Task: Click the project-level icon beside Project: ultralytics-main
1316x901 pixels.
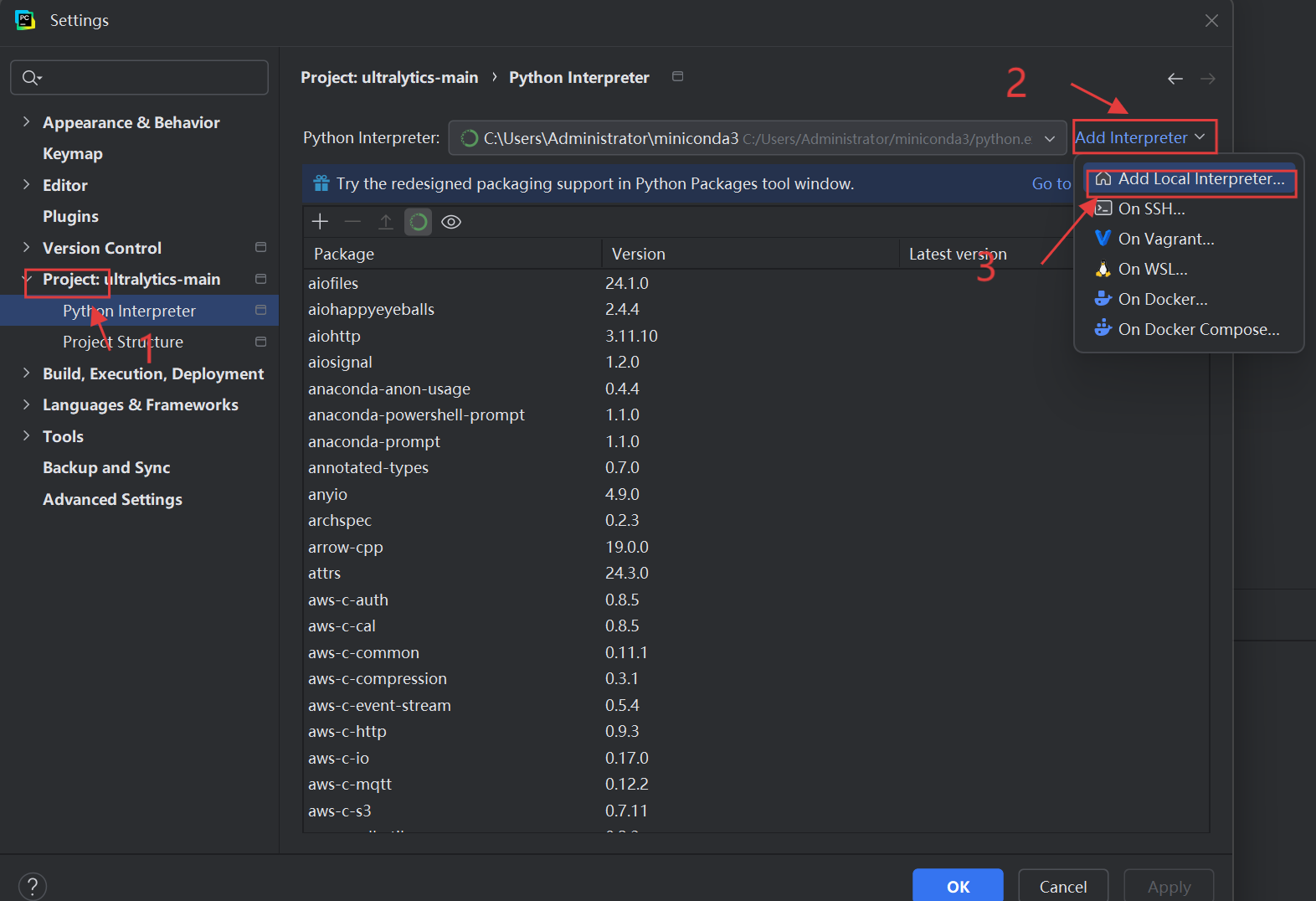Action: click(x=260, y=279)
